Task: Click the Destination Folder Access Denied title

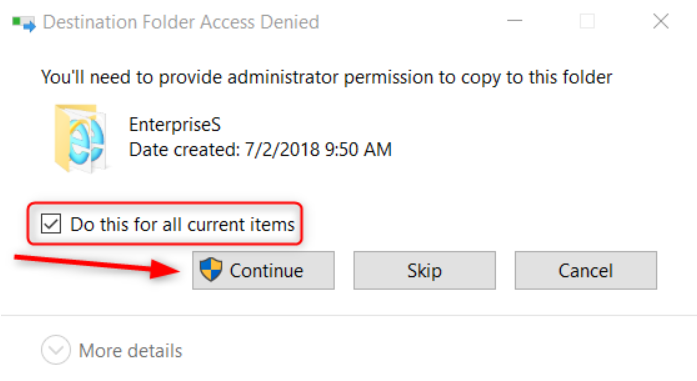Action: [x=181, y=22]
